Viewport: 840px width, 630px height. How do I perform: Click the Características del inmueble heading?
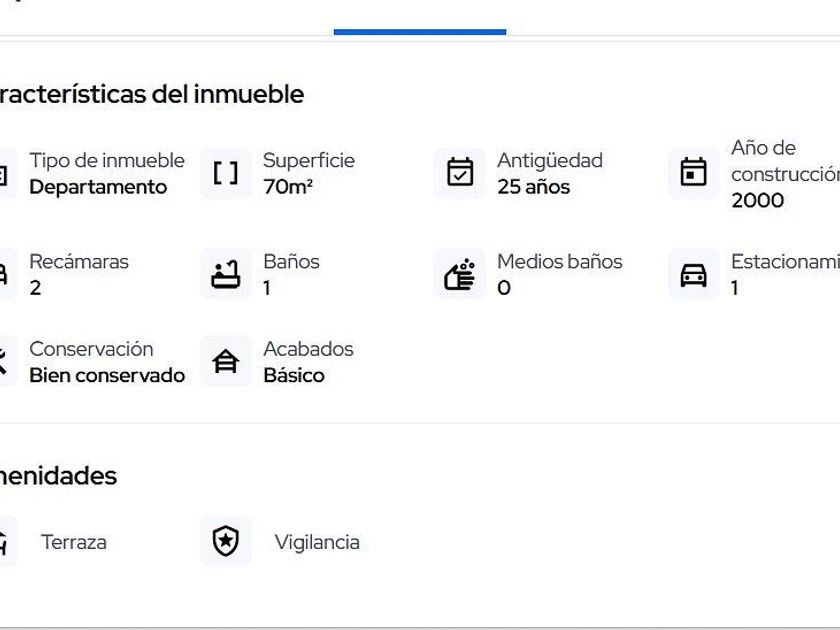click(x=150, y=95)
